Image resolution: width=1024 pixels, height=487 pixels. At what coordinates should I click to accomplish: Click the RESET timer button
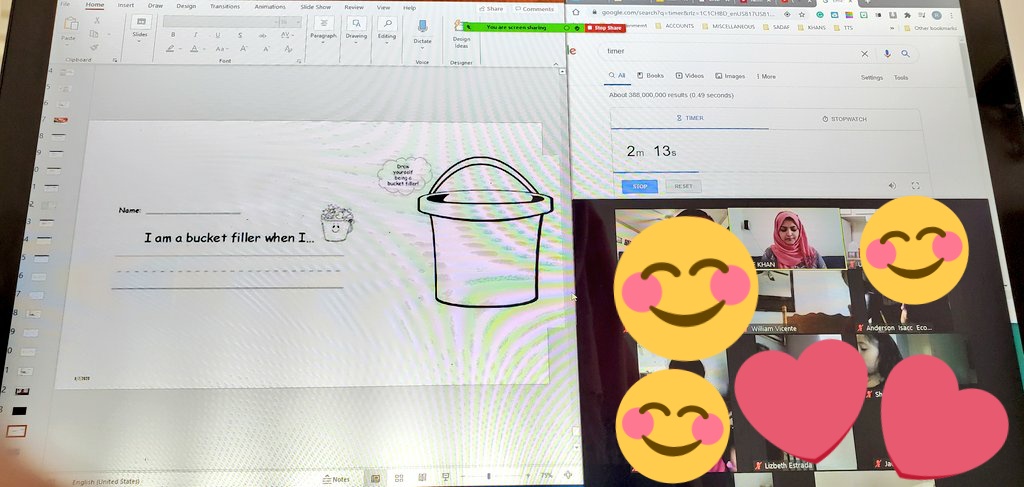point(683,187)
